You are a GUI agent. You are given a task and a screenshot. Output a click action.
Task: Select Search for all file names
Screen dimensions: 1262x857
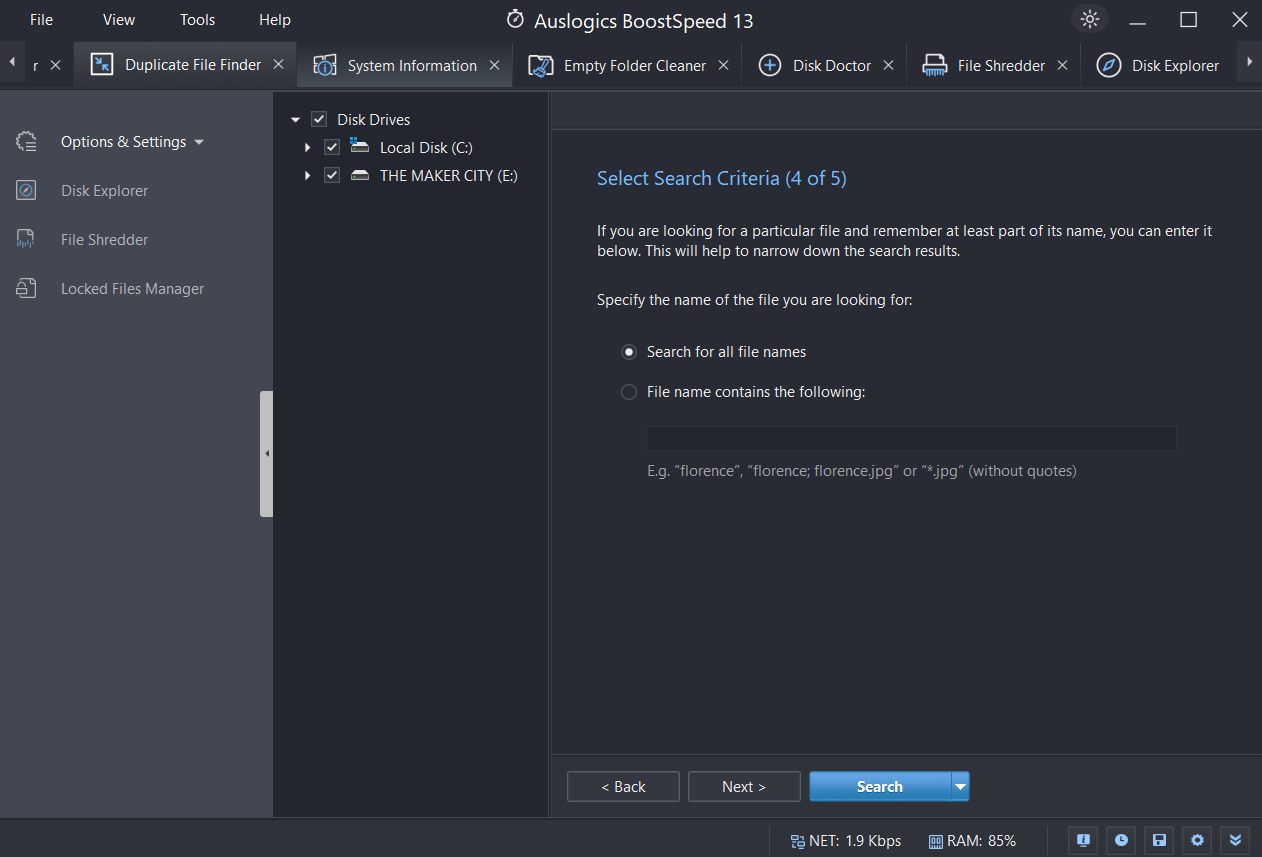[x=629, y=352]
